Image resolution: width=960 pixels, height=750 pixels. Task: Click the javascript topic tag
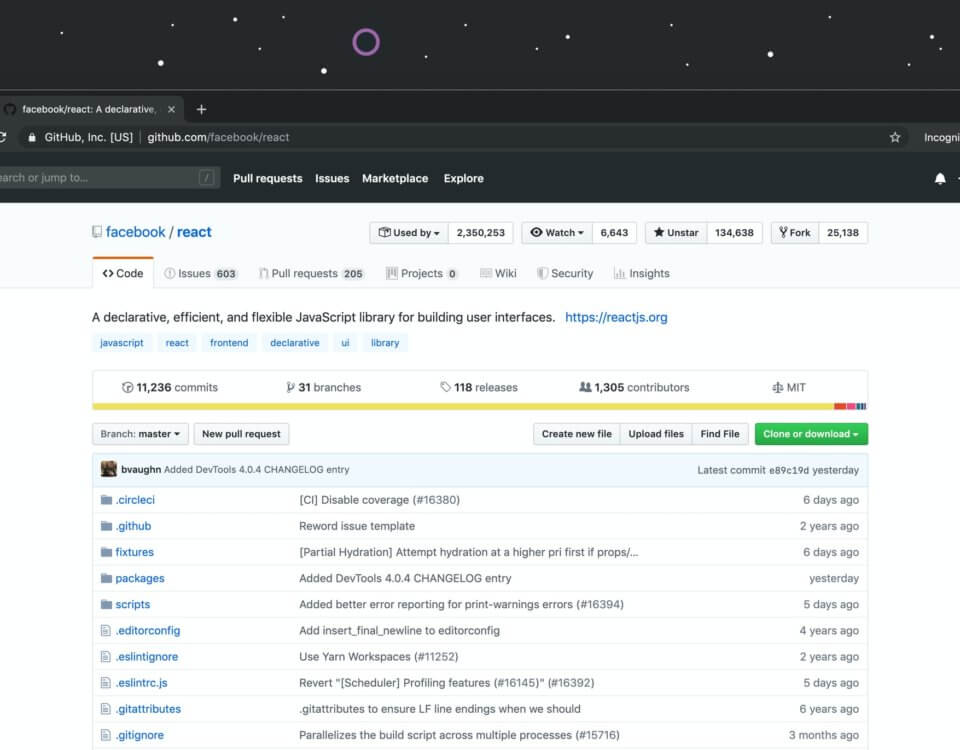click(121, 343)
